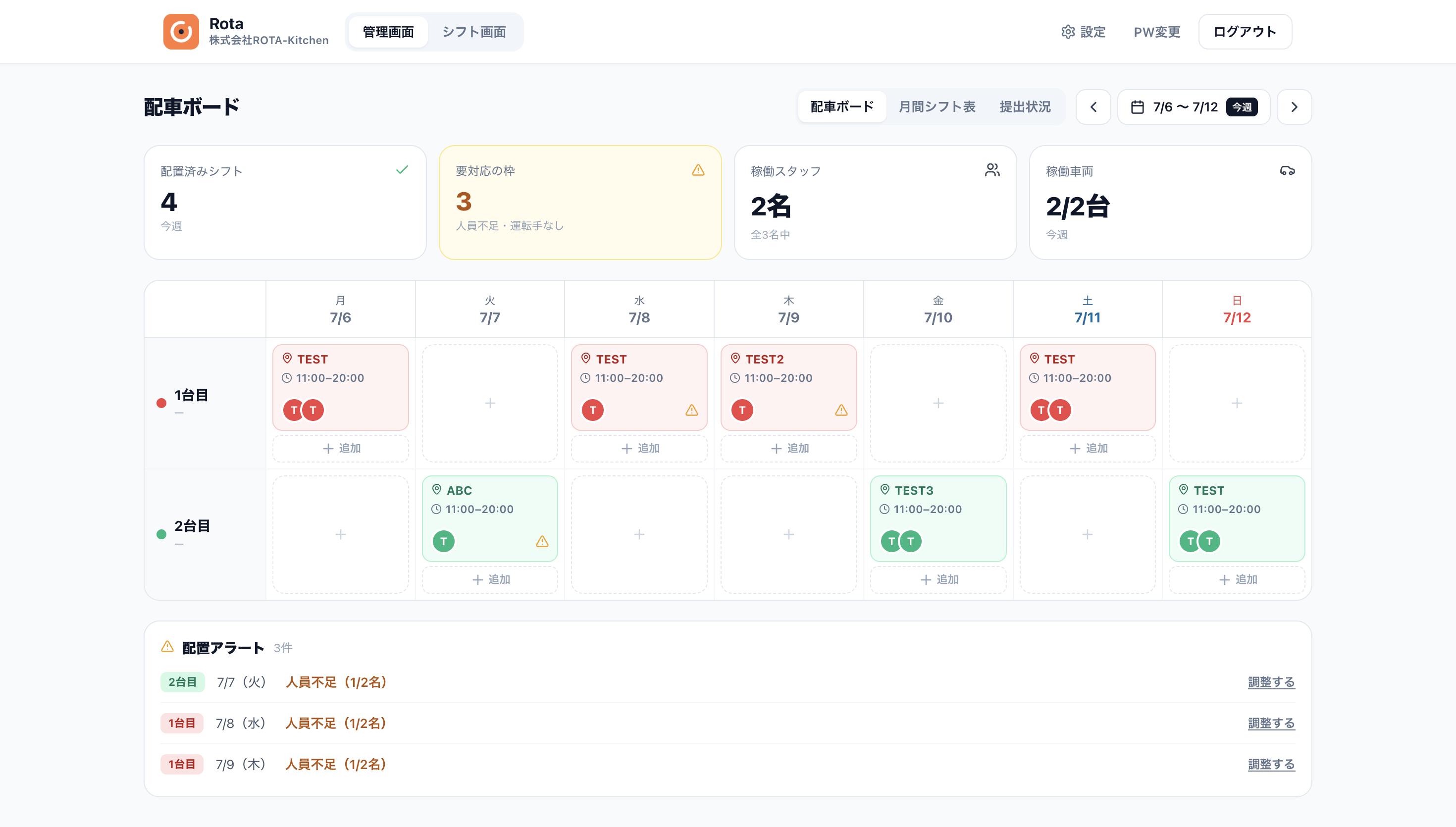The image size is (1456, 827).
Task: Click 調整する for the 7/7 alert
Action: 1271,682
